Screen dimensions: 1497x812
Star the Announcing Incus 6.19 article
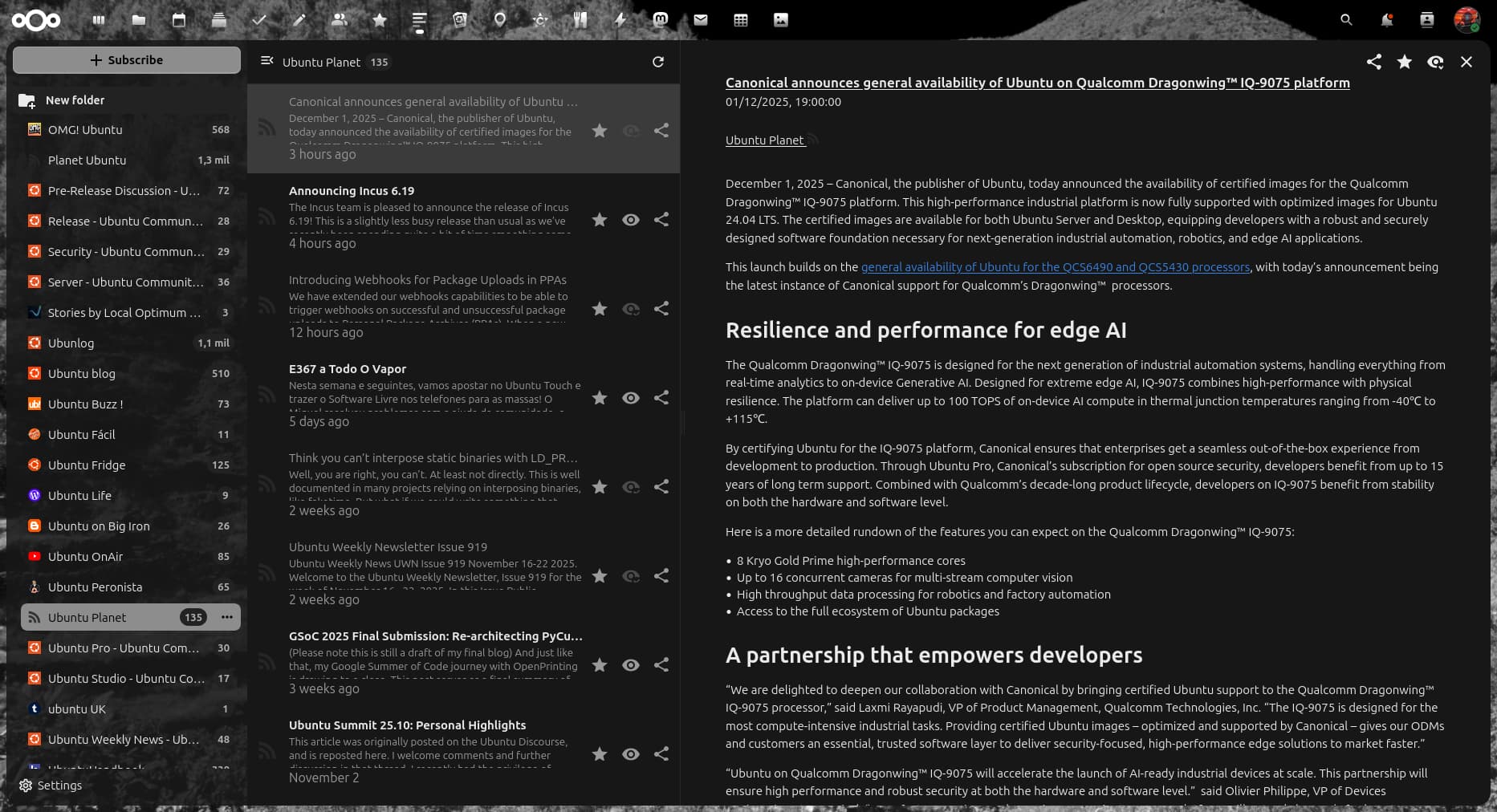click(x=599, y=219)
